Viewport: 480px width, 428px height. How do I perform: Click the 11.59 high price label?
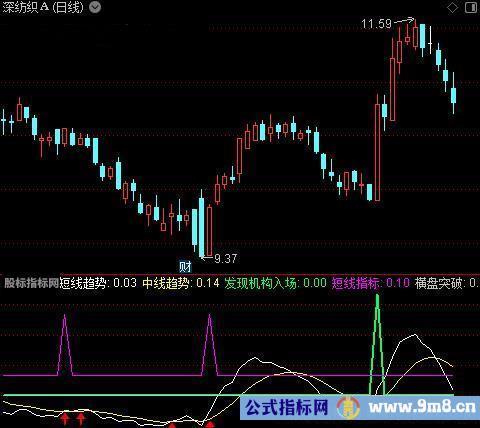point(376,24)
